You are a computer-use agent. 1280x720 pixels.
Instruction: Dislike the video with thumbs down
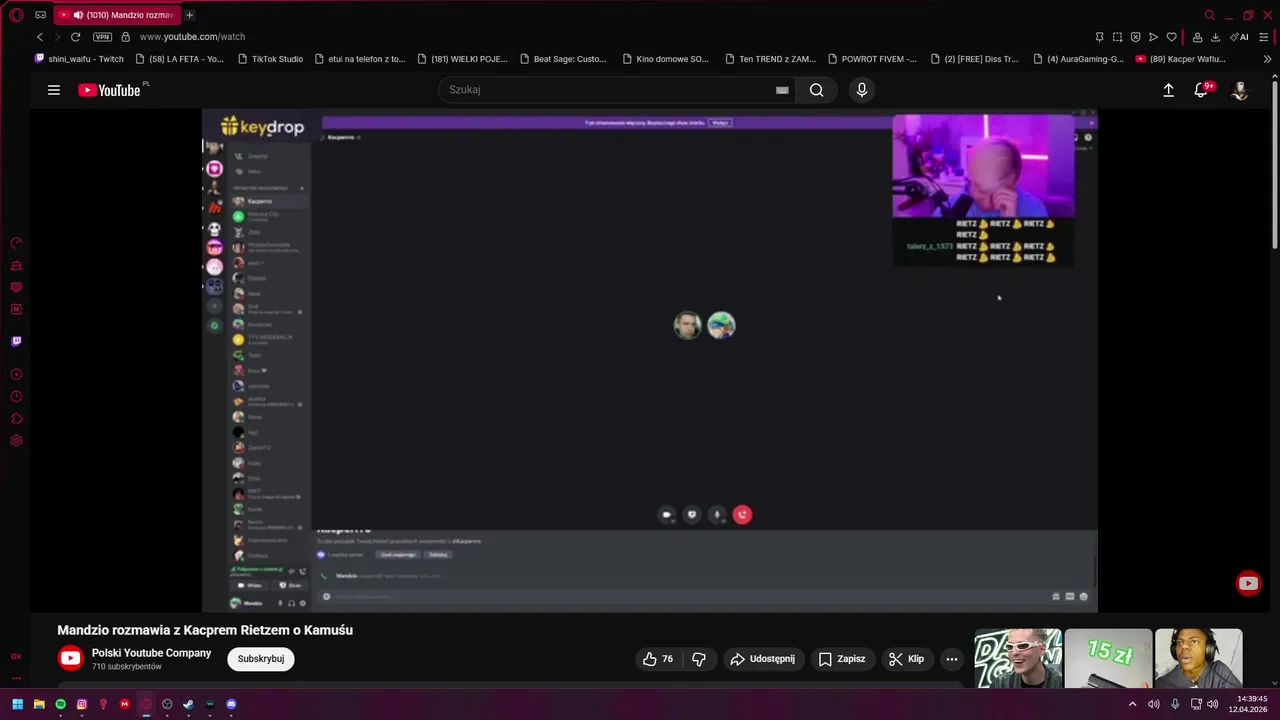pyautogui.click(x=699, y=659)
